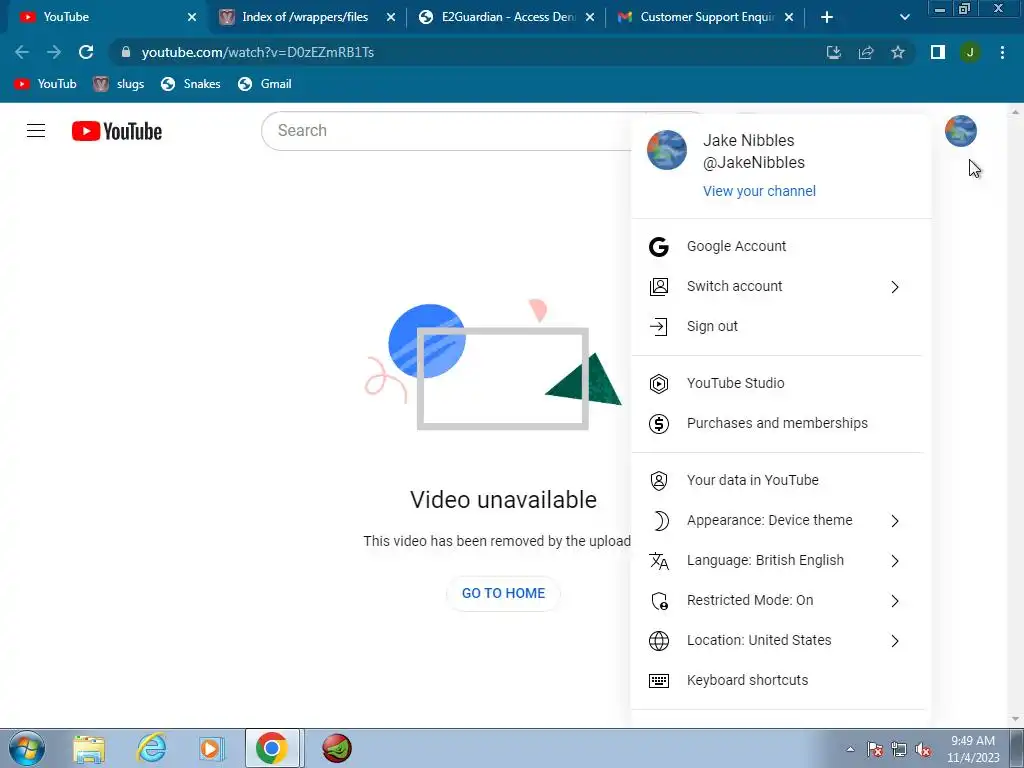The image size is (1024, 768).
Task: Expand Restricted Mode chevron
Action: [x=895, y=601]
